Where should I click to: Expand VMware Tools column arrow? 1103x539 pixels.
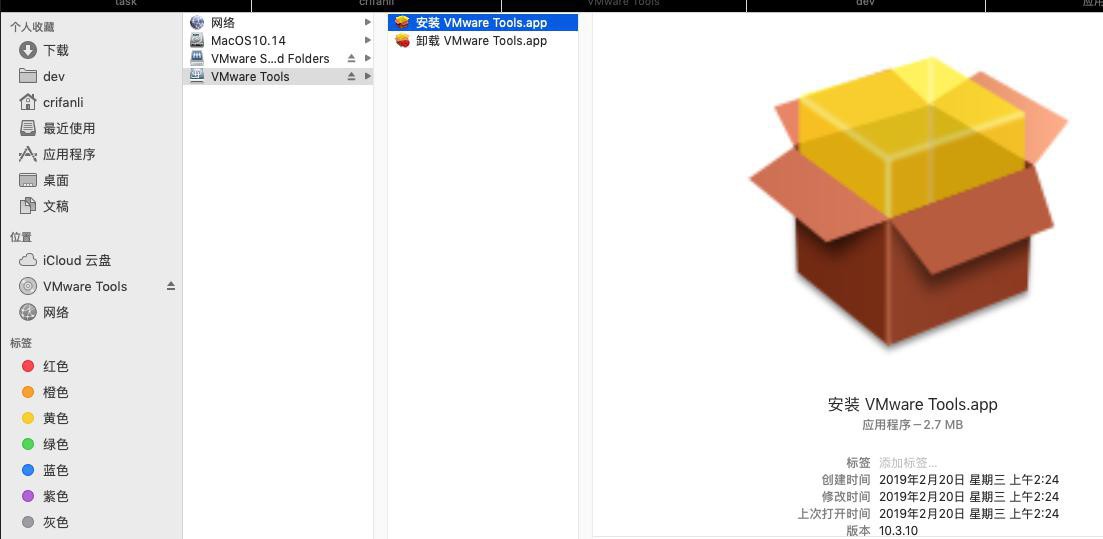(x=367, y=76)
